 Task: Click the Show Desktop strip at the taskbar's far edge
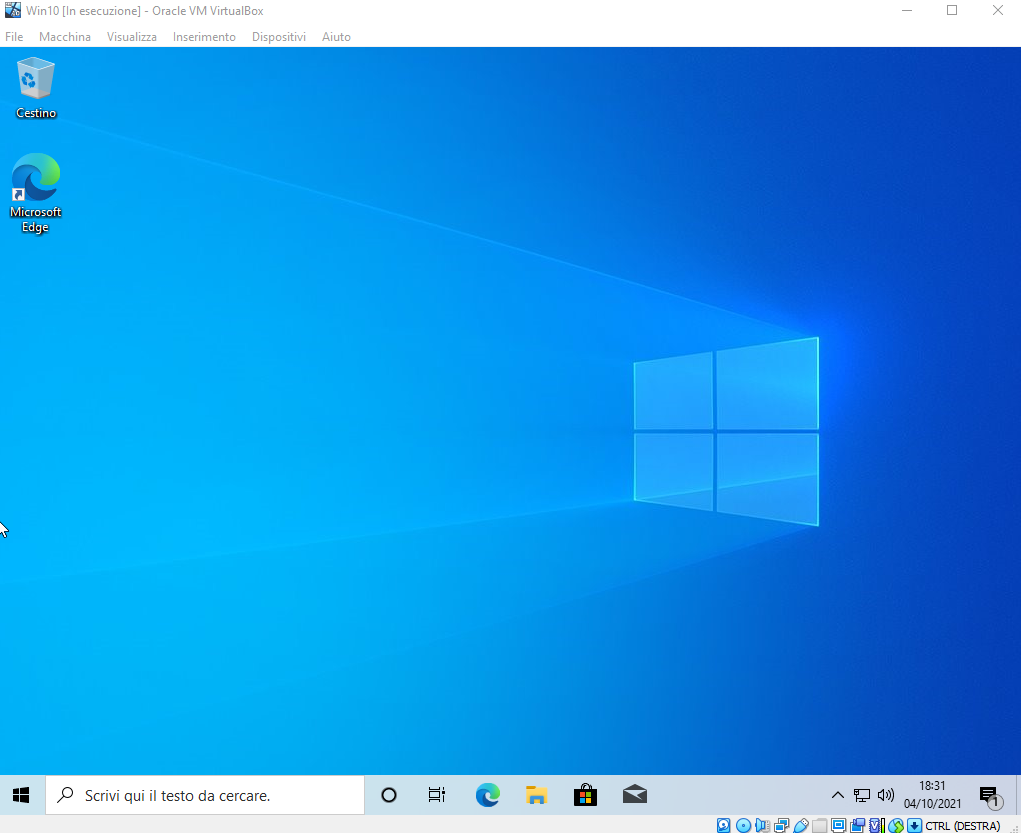(x=1018, y=795)
